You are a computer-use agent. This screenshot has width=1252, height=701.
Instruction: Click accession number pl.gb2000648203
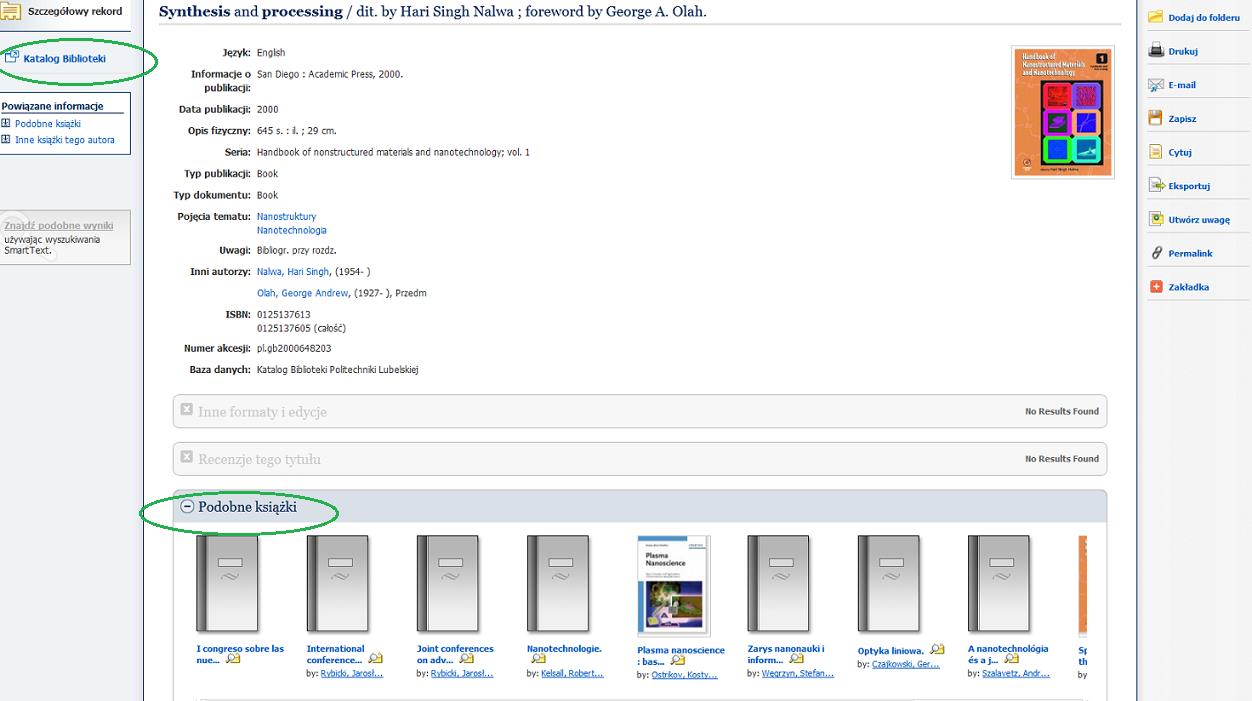pyautogui.click(x=294, y=349)
